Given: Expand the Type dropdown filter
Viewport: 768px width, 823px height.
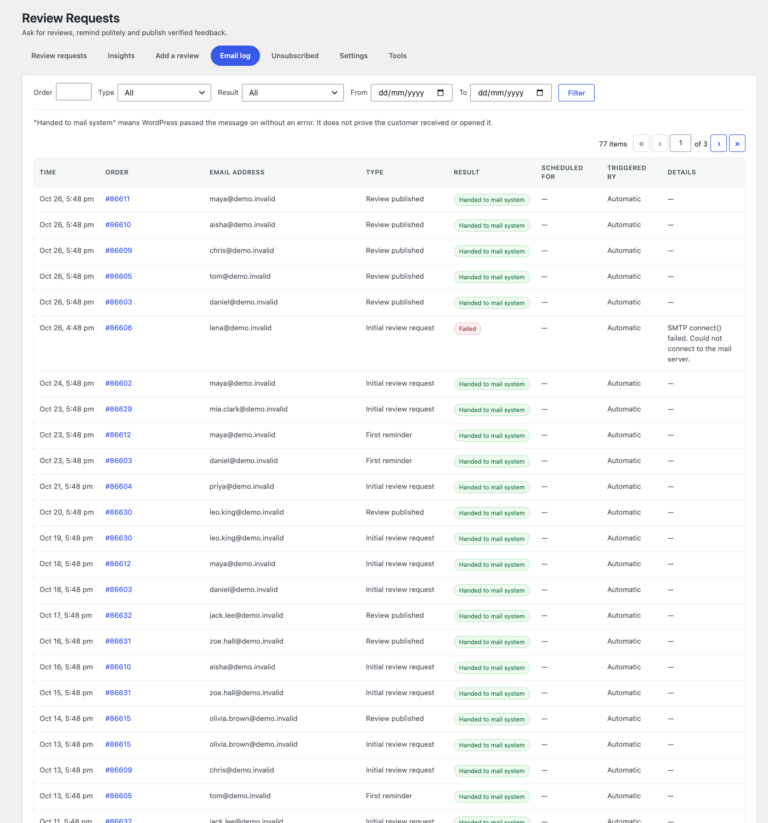Looking at the screenshot, I should (164, 93).
